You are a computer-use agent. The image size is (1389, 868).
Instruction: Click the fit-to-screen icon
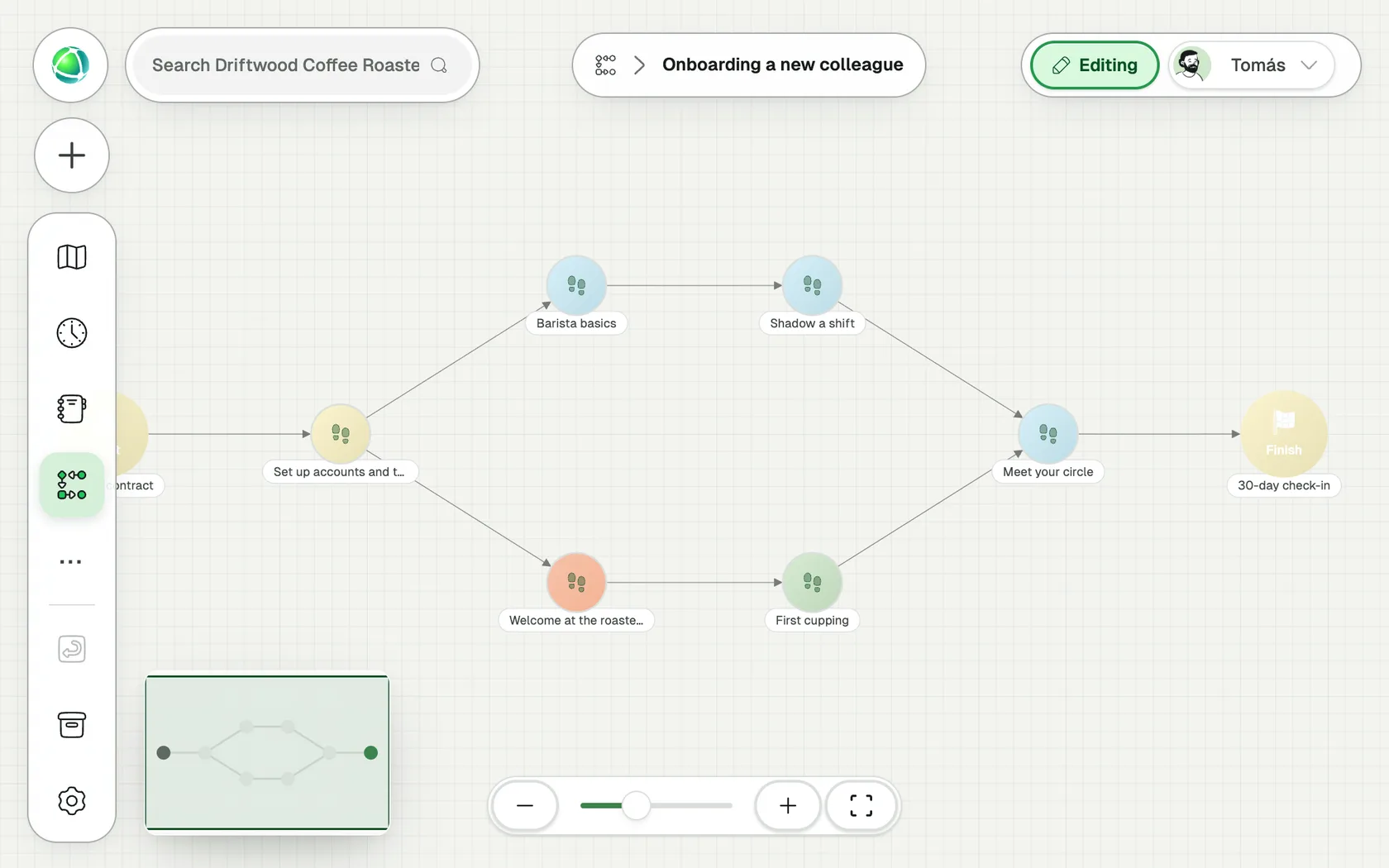click(861, 806)
